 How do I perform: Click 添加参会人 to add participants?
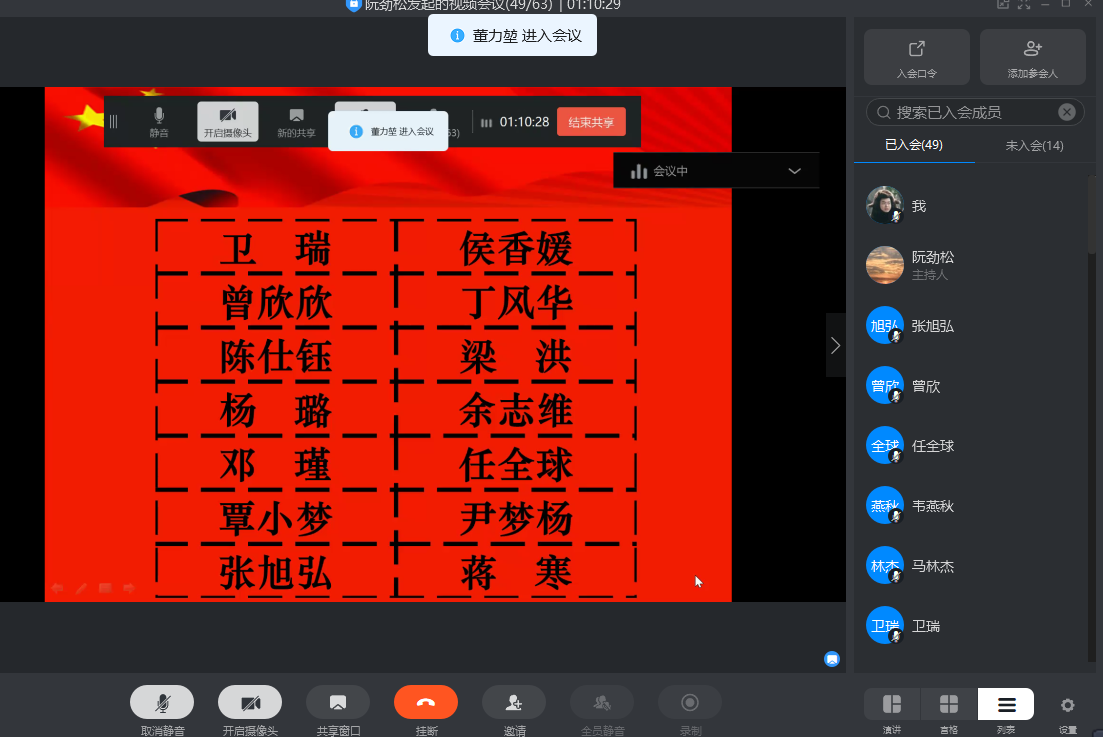(x=1032, y=56)
